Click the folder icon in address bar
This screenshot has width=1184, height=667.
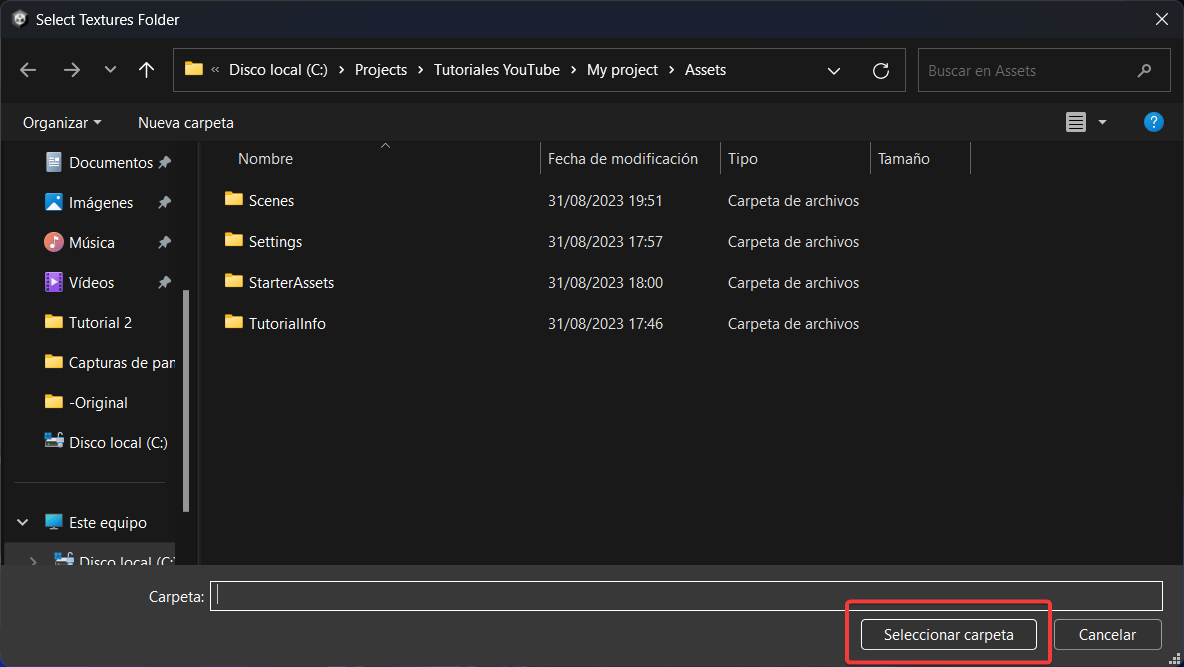pyautogui.click(x=194, y=69)
